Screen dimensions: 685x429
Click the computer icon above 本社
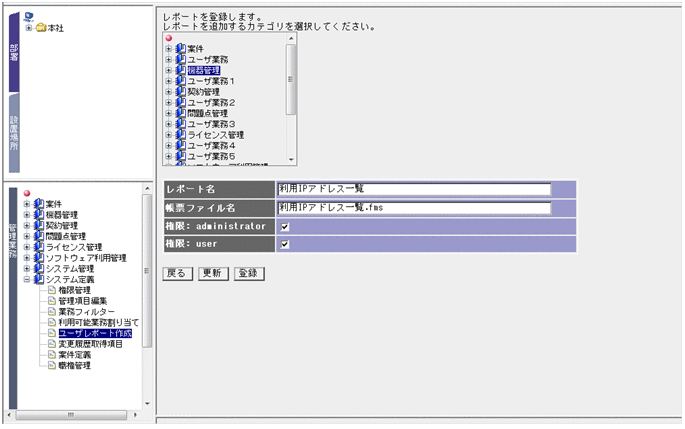[x=29, y=17]
